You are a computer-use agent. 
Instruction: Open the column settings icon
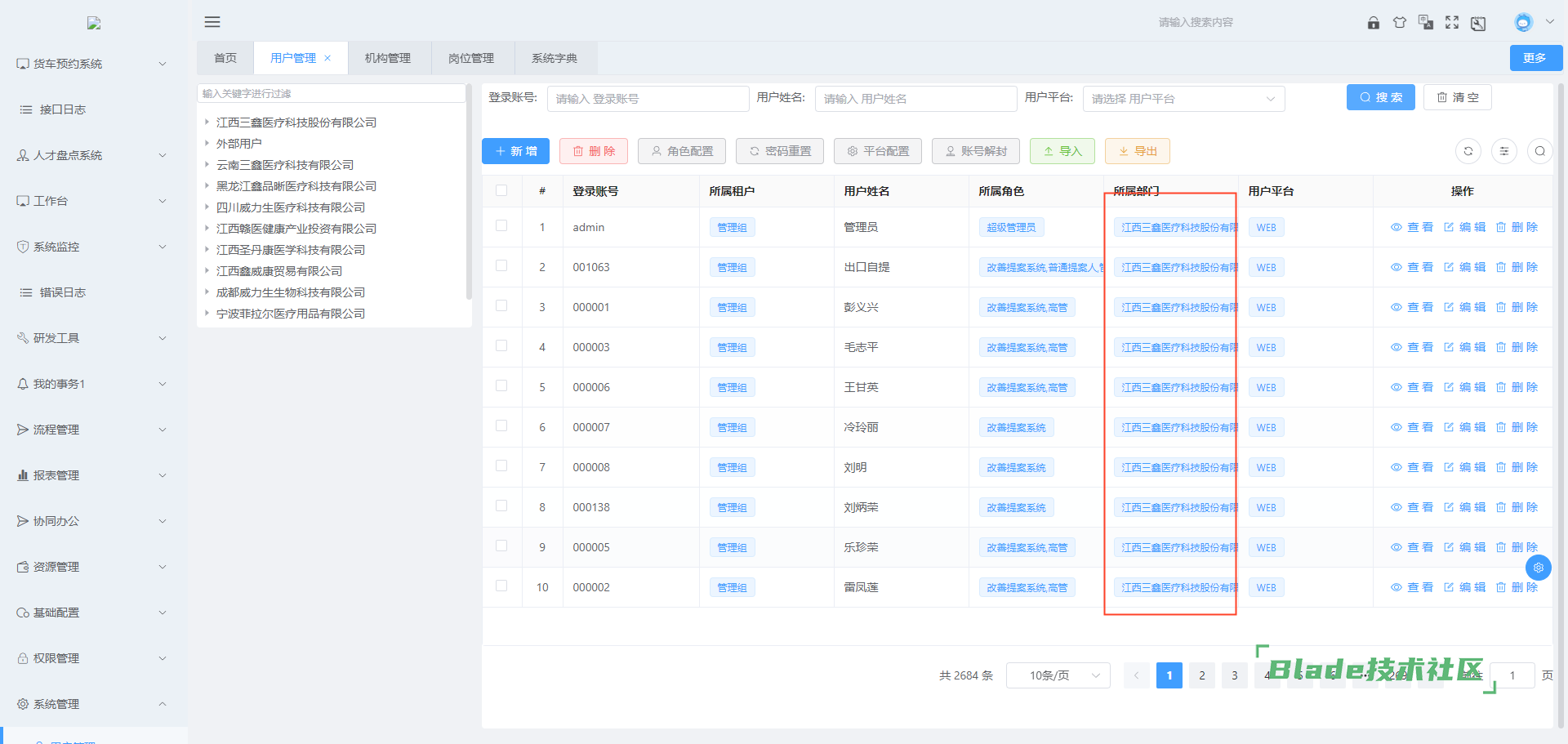1504,151
